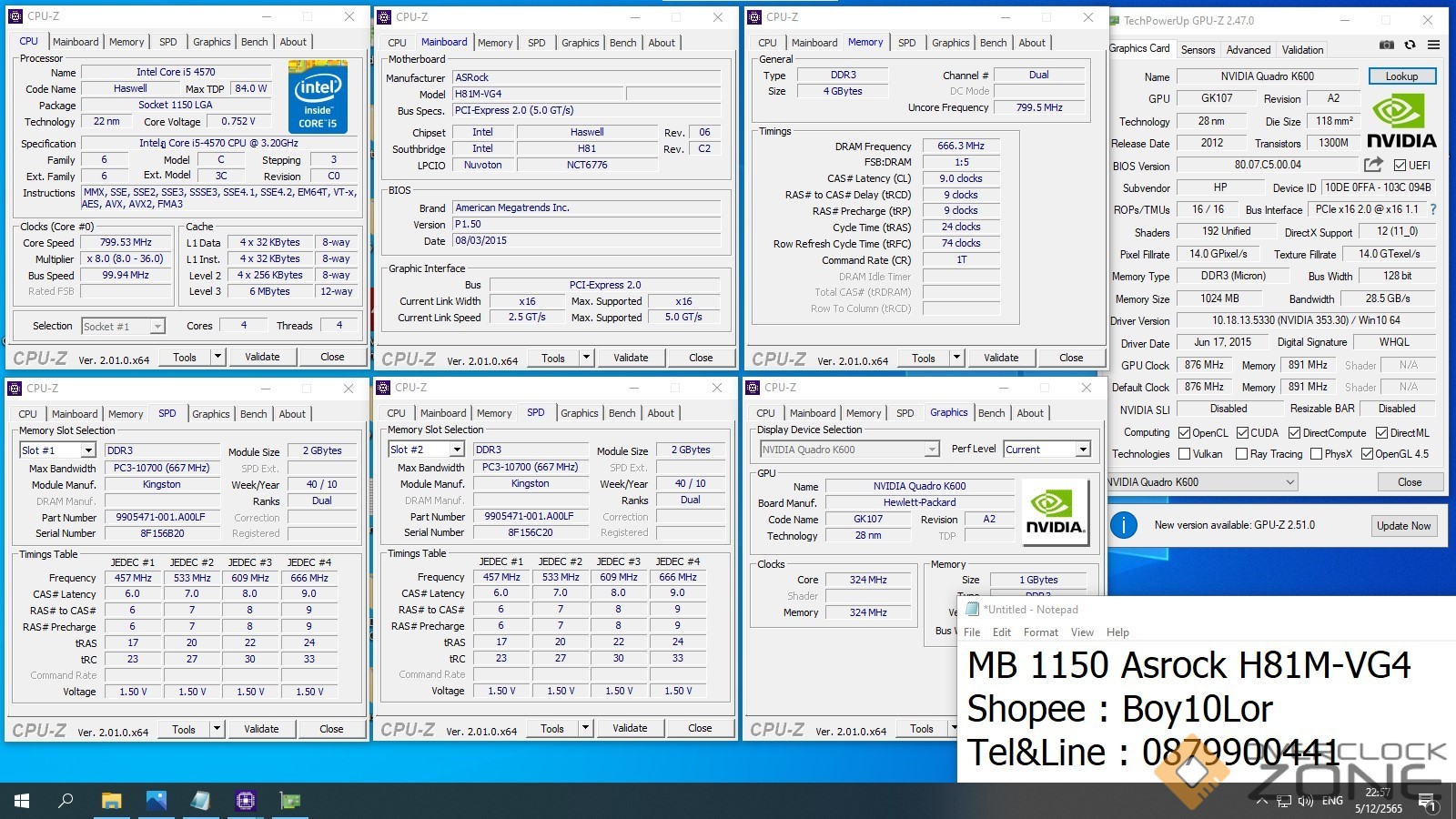The width and height of the screenshot is (1456, 819).
Task: Expand the Perf Level Current dropdown
Action: (x=1083, y=450)
